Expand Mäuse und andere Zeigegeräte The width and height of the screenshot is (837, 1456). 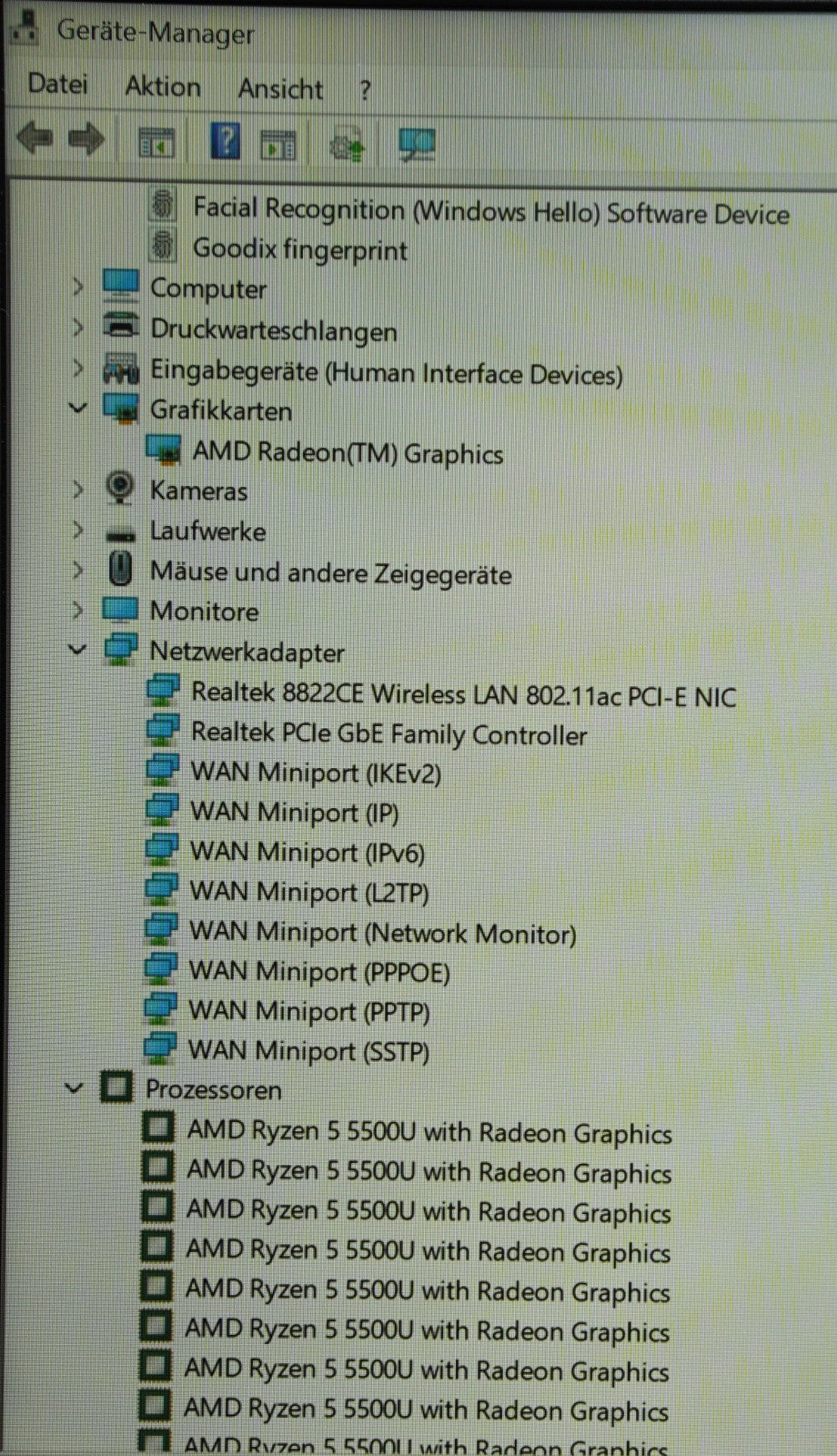coord(77,570)
